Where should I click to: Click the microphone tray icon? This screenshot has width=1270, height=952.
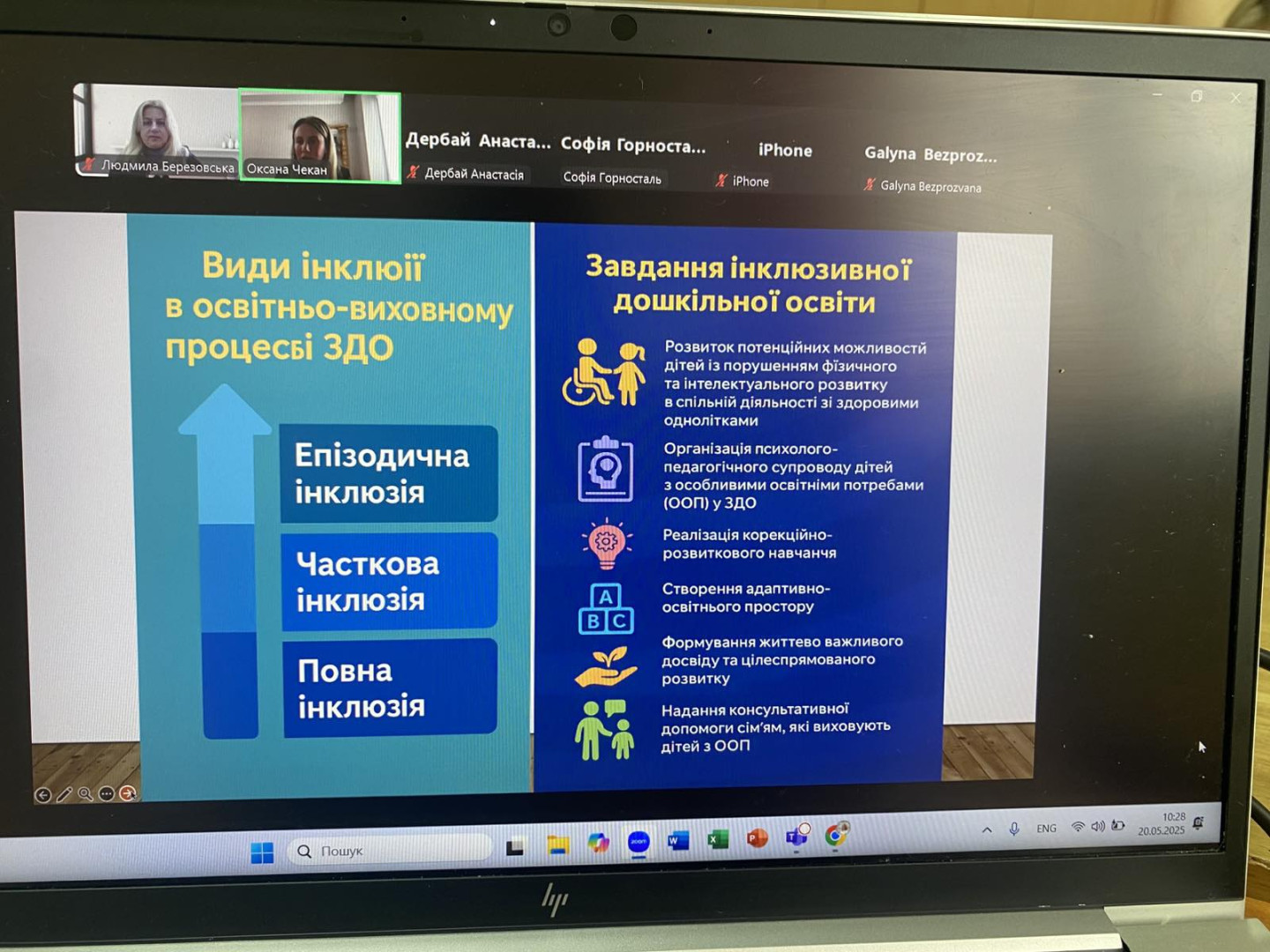[1014, 829]
